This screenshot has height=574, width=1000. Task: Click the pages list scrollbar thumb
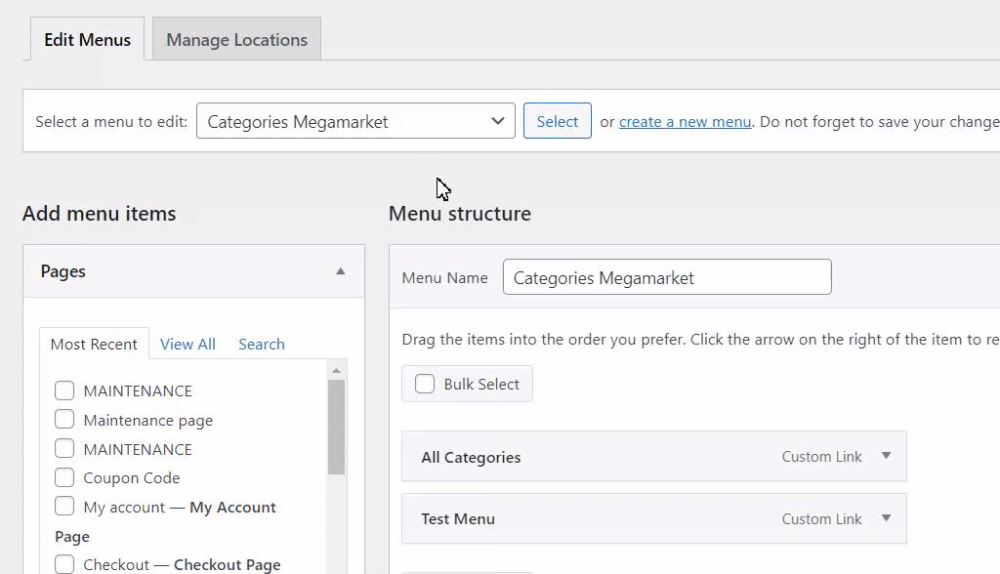(x=336, y=425)
